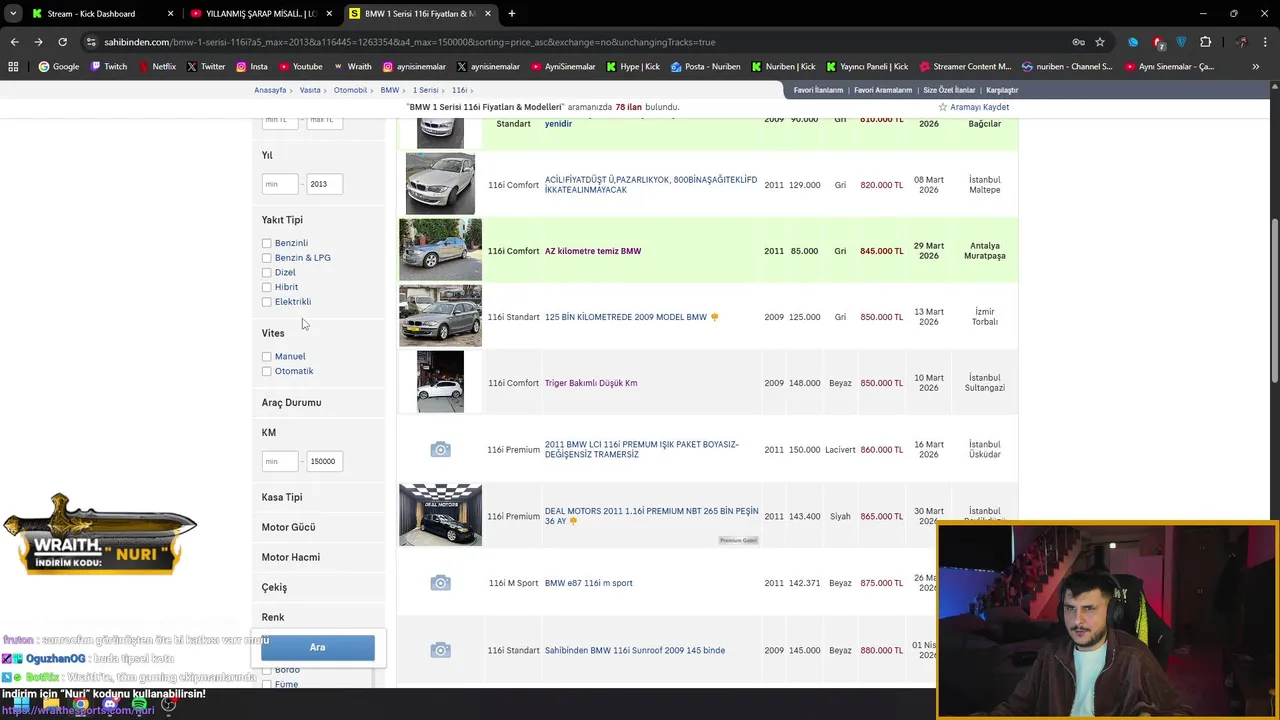Click the Yıl max field showing 2013

324,184
